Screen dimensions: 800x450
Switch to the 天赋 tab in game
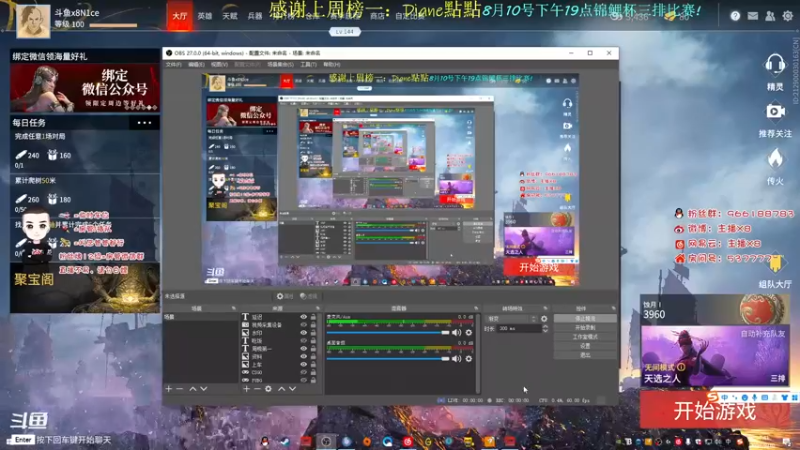[x=230, y=16]
